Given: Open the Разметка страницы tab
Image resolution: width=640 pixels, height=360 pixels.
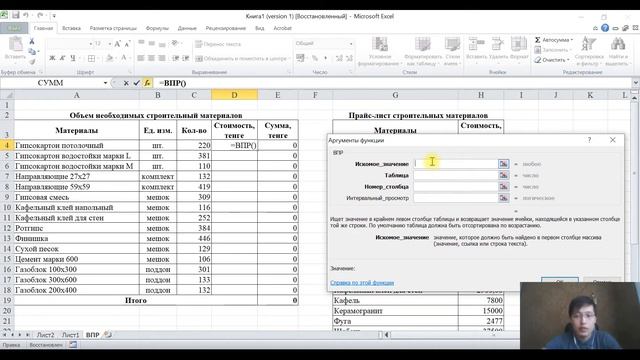Looking at the screenshot, I should (x=113, y=28).
